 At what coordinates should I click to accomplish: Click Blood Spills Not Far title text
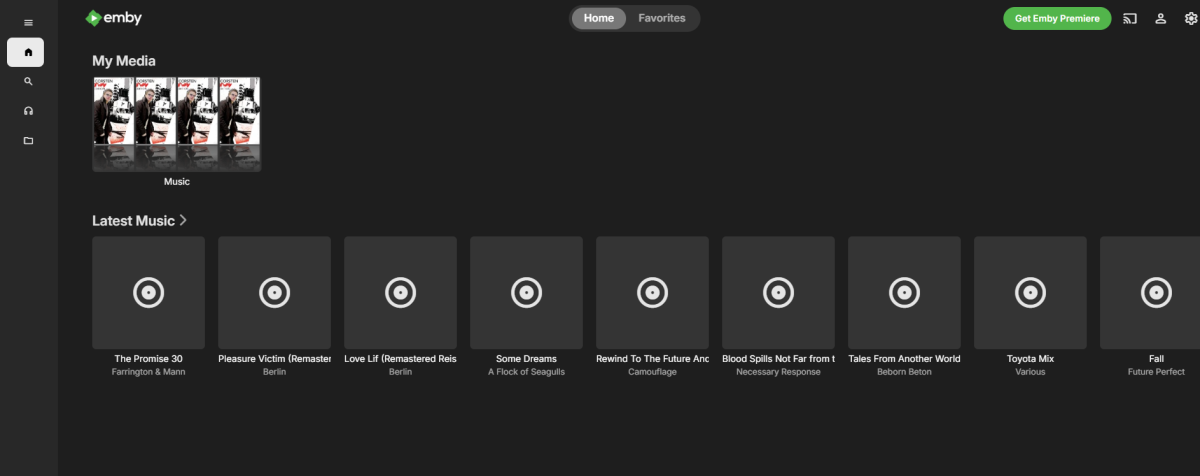pyautogui.click(x=778, y=358)
